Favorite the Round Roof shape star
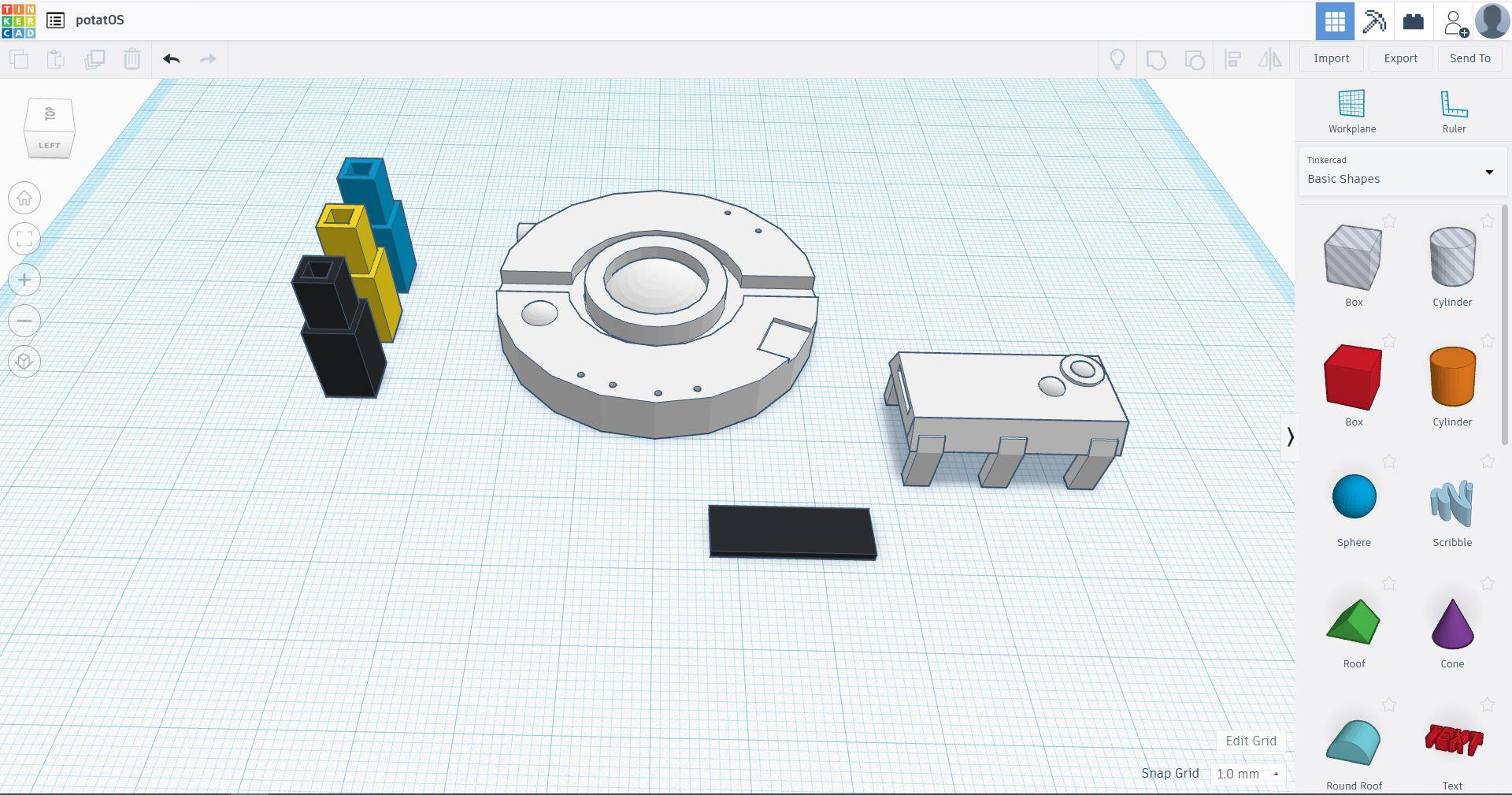This screenshot has height=795, width=1512. pos(1389,704)
